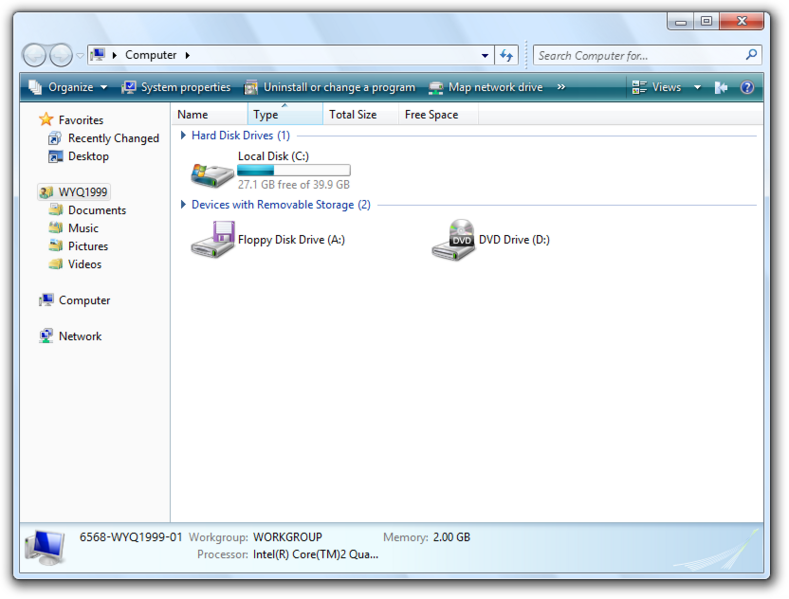Image resolution: width=789 pixels, height=599 pixels.
Task: Sort by Free Space column header
Action: 438,115
